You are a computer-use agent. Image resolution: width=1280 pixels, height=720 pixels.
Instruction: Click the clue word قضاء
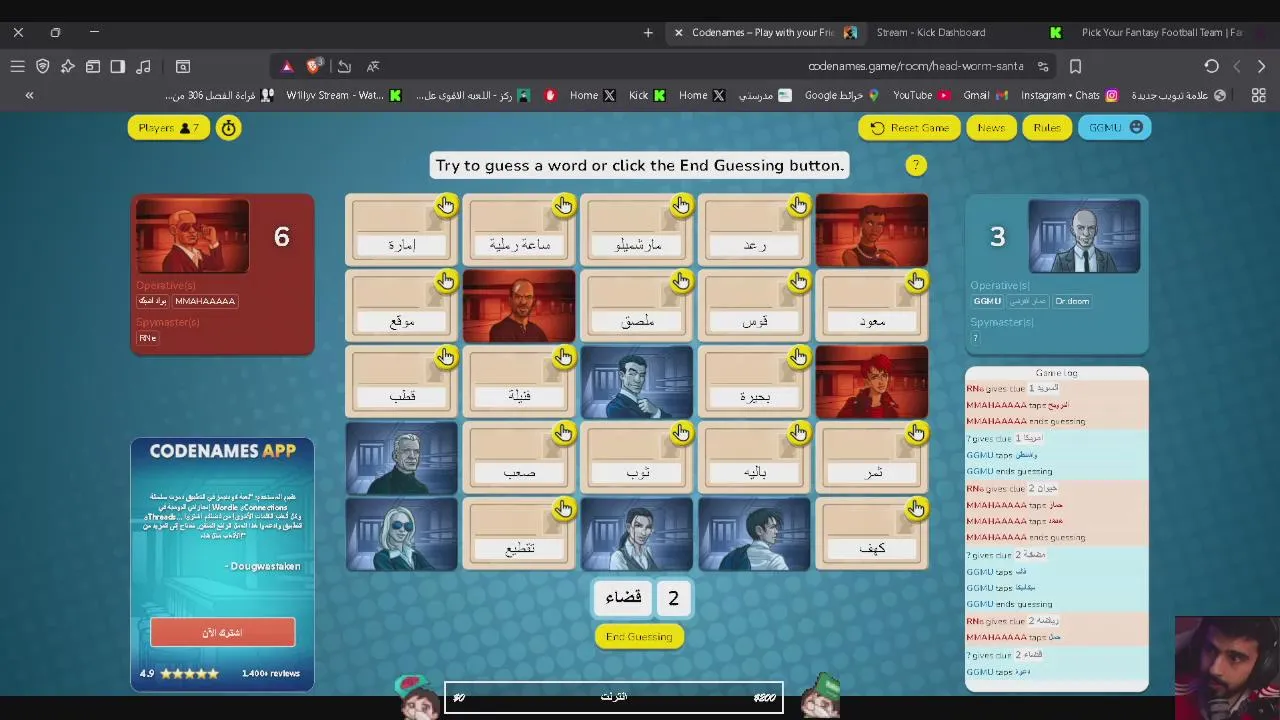click(x=624, y=598)
